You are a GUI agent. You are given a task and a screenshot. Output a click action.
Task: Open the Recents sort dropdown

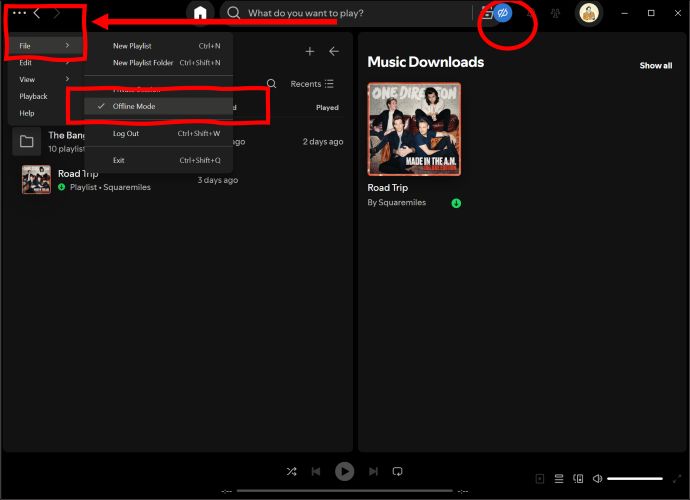(312, 84)
